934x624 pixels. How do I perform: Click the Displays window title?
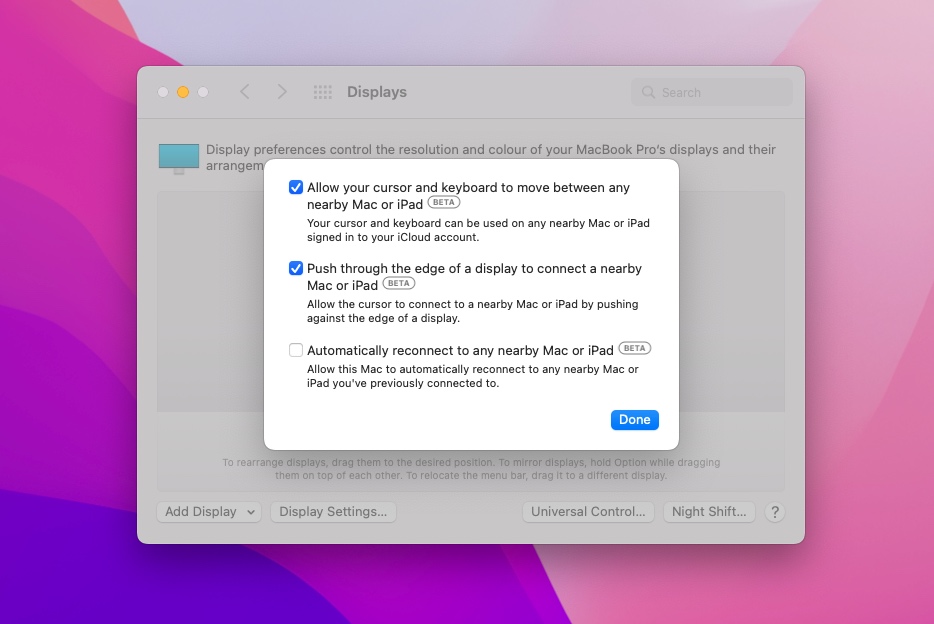coord(377,92)
